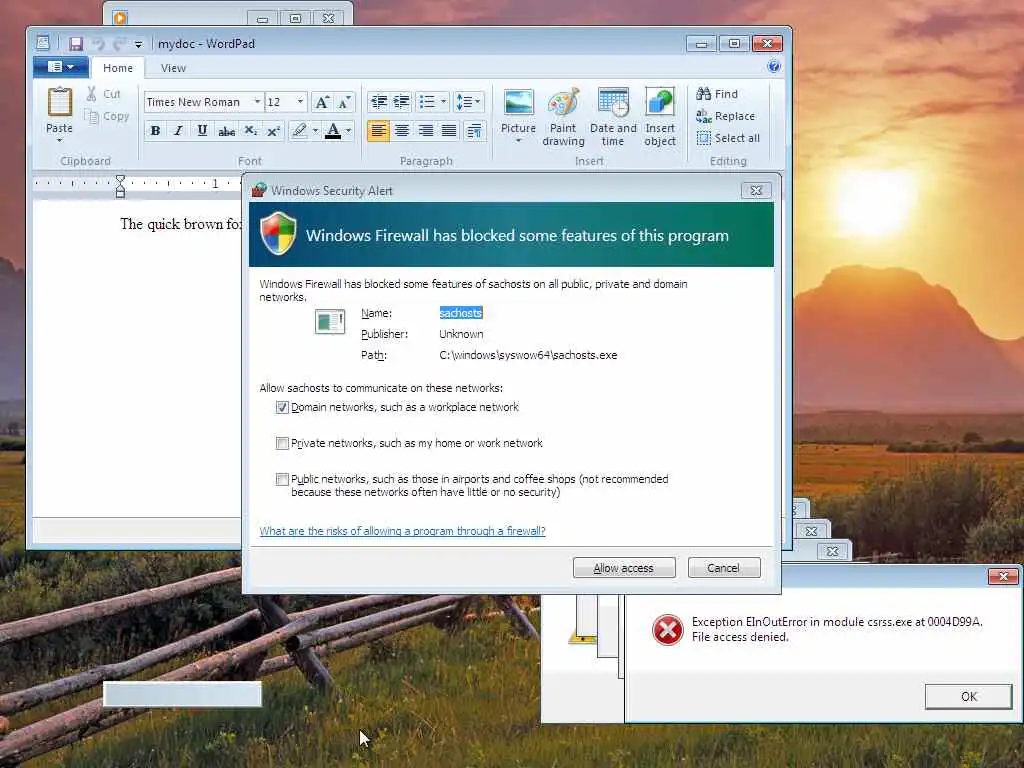The width and height of the screenshot is (1024, 768).
Task: Click the highlighted sachosts name field
Action: pyautogui.click(x=461, y=313)
